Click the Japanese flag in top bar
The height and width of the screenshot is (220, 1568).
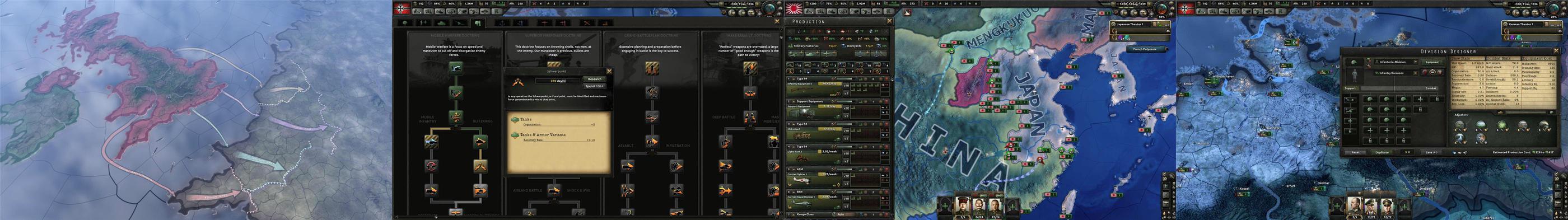[x=794, y=8]
